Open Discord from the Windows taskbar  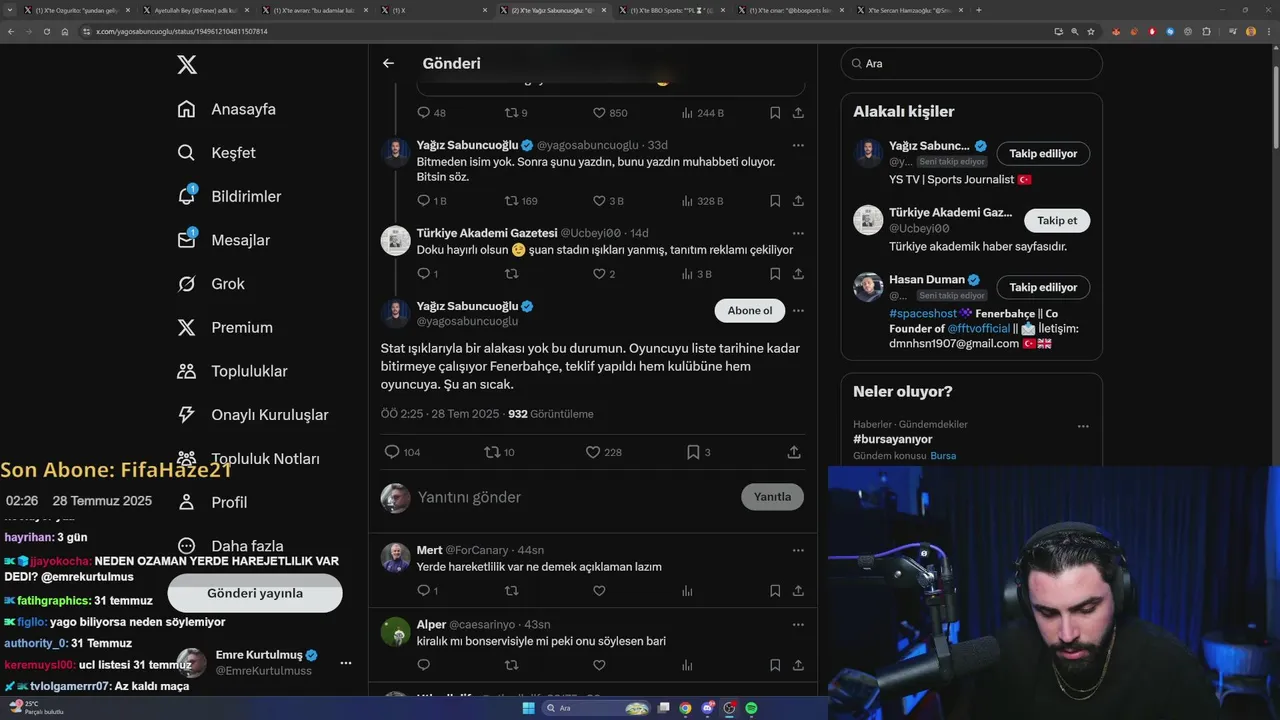(x=708, y=708)
